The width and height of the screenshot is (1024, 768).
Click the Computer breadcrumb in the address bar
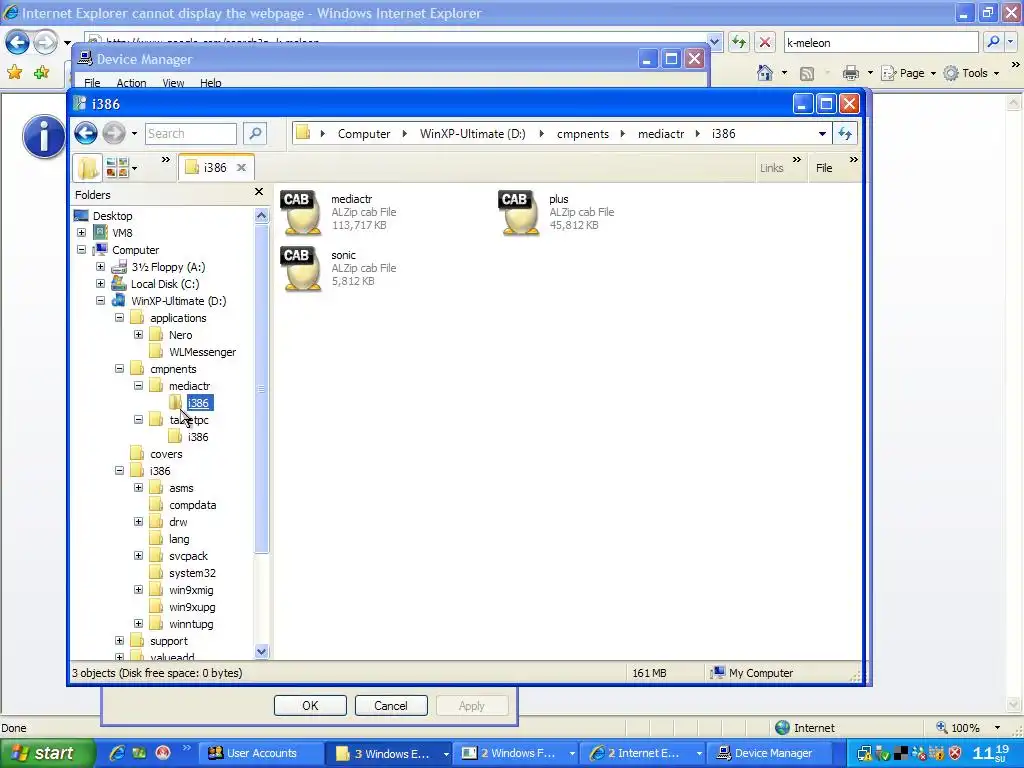(x=364, y=133)
